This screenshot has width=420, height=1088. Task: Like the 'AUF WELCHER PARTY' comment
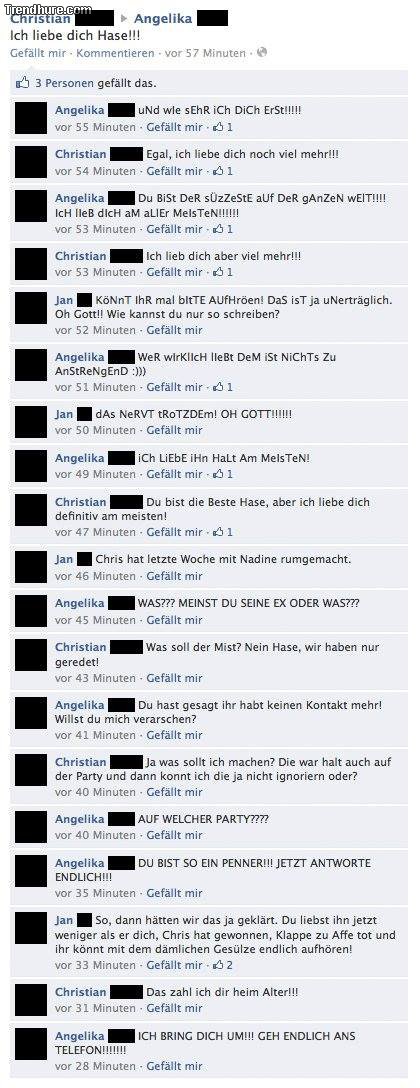(174, 835)
